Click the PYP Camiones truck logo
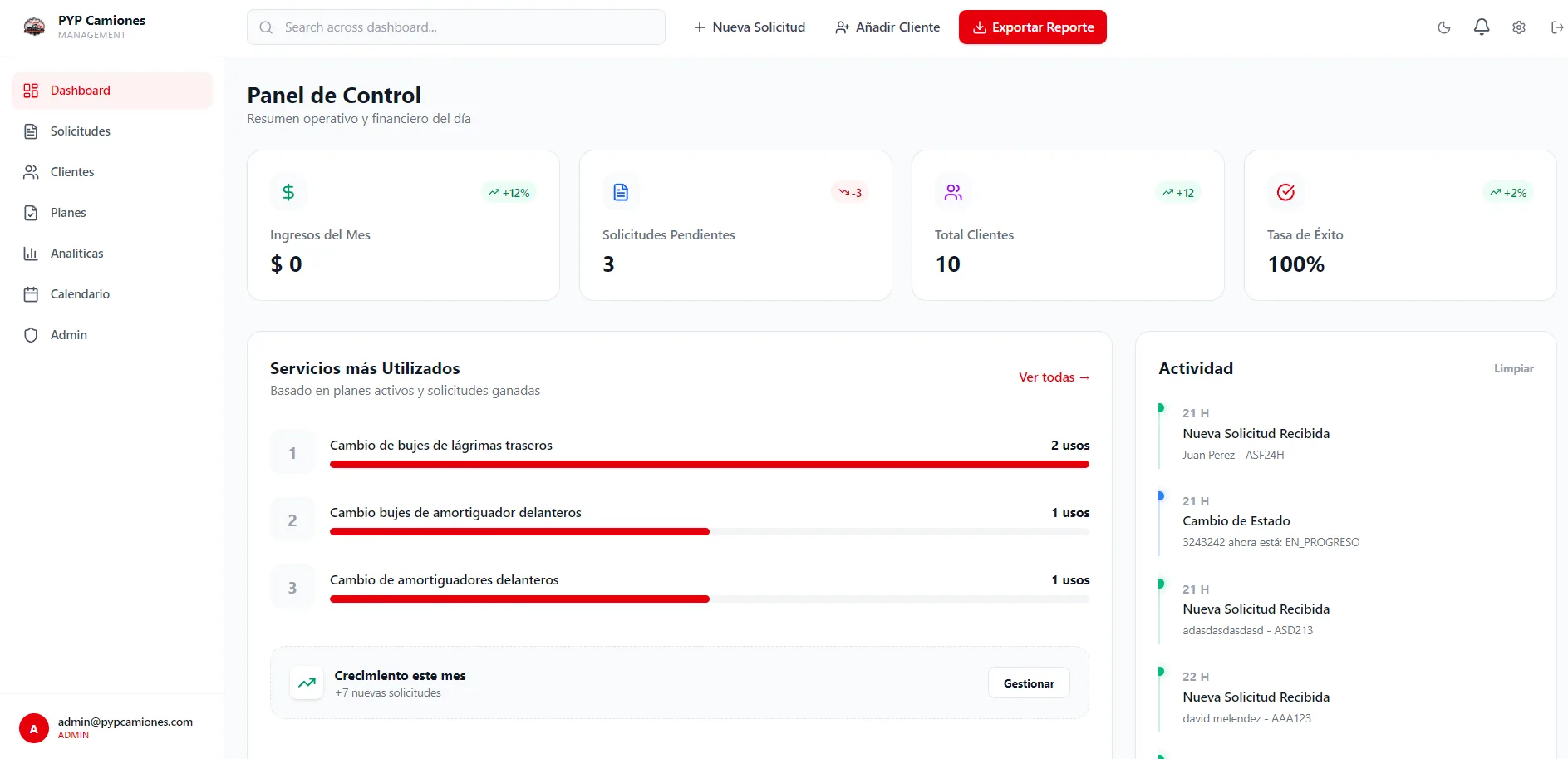This screenshot has height=759, width=1568. coord(34,27)
